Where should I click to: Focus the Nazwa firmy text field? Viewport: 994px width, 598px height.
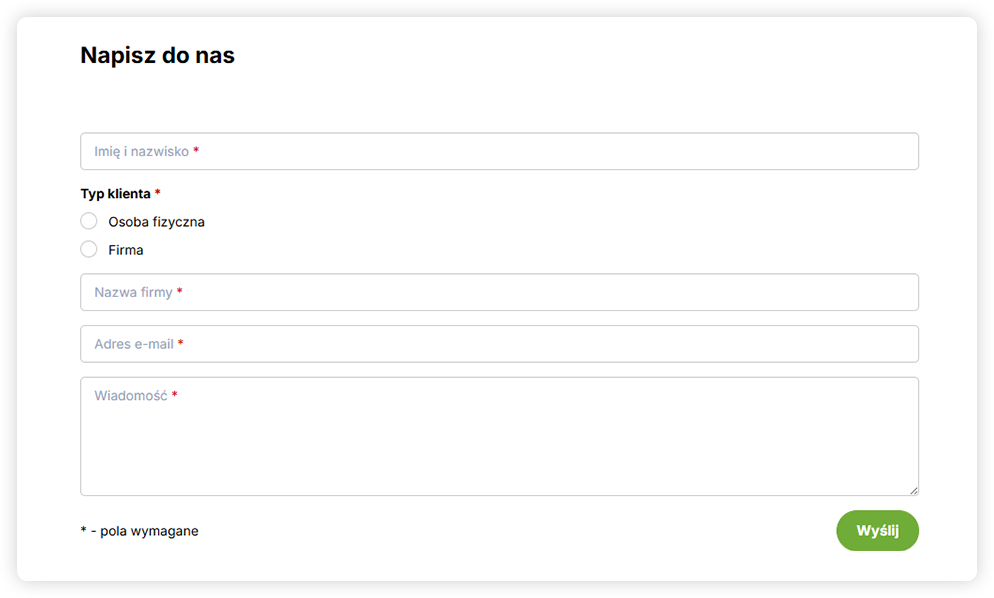[x=500, y=292]
